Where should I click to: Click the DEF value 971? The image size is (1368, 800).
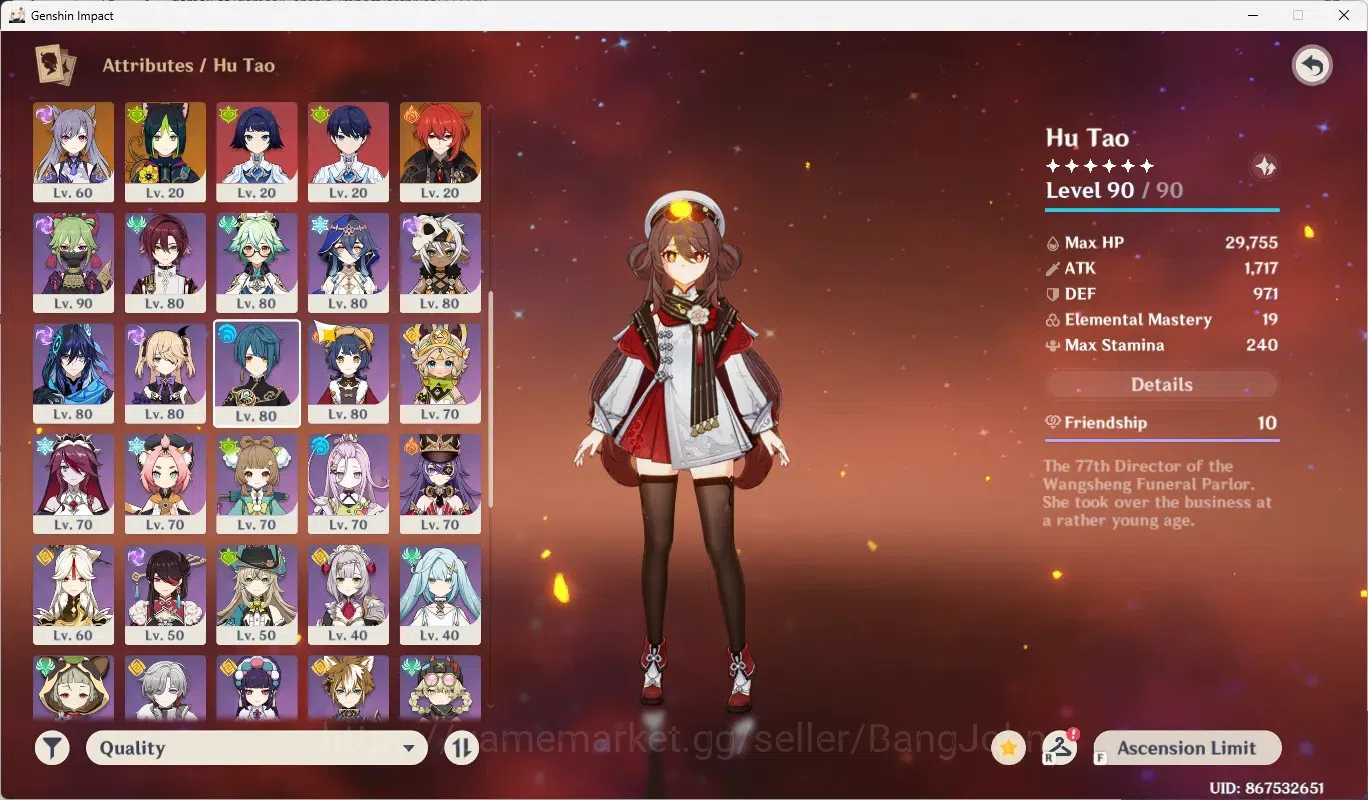point(1265,294)
